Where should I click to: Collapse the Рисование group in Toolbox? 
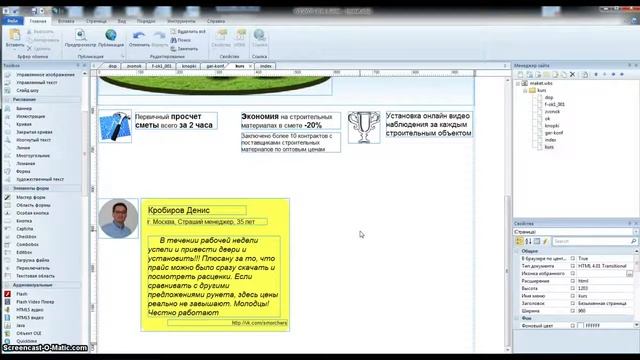7,100
